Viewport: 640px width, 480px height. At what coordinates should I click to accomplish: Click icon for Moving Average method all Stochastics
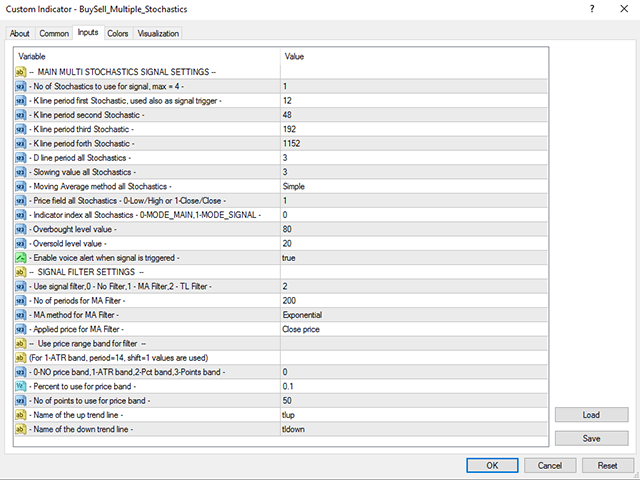pyautogui.click(x=20, y=187)
